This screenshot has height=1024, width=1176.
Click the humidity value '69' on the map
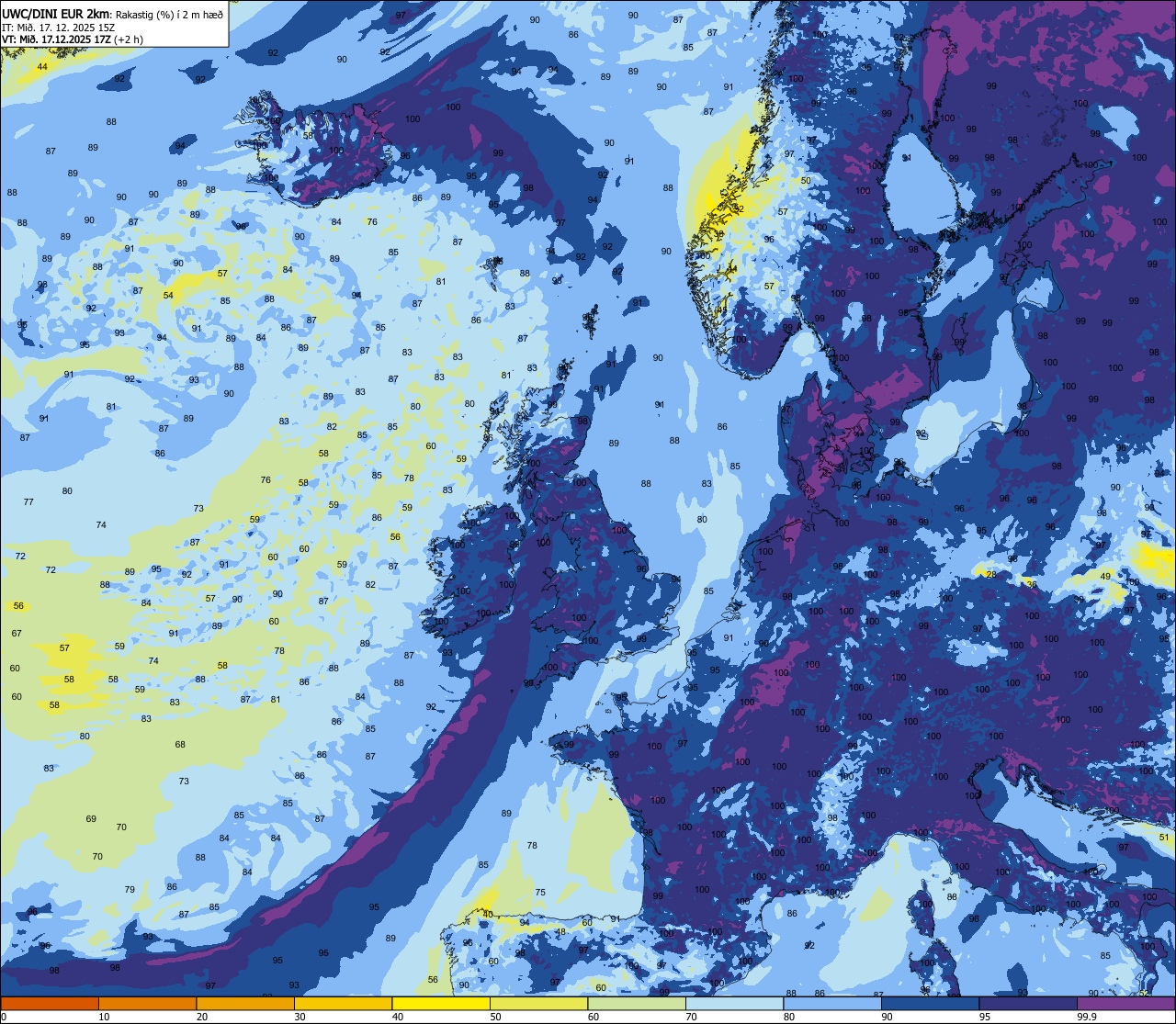tap(91, 818)
